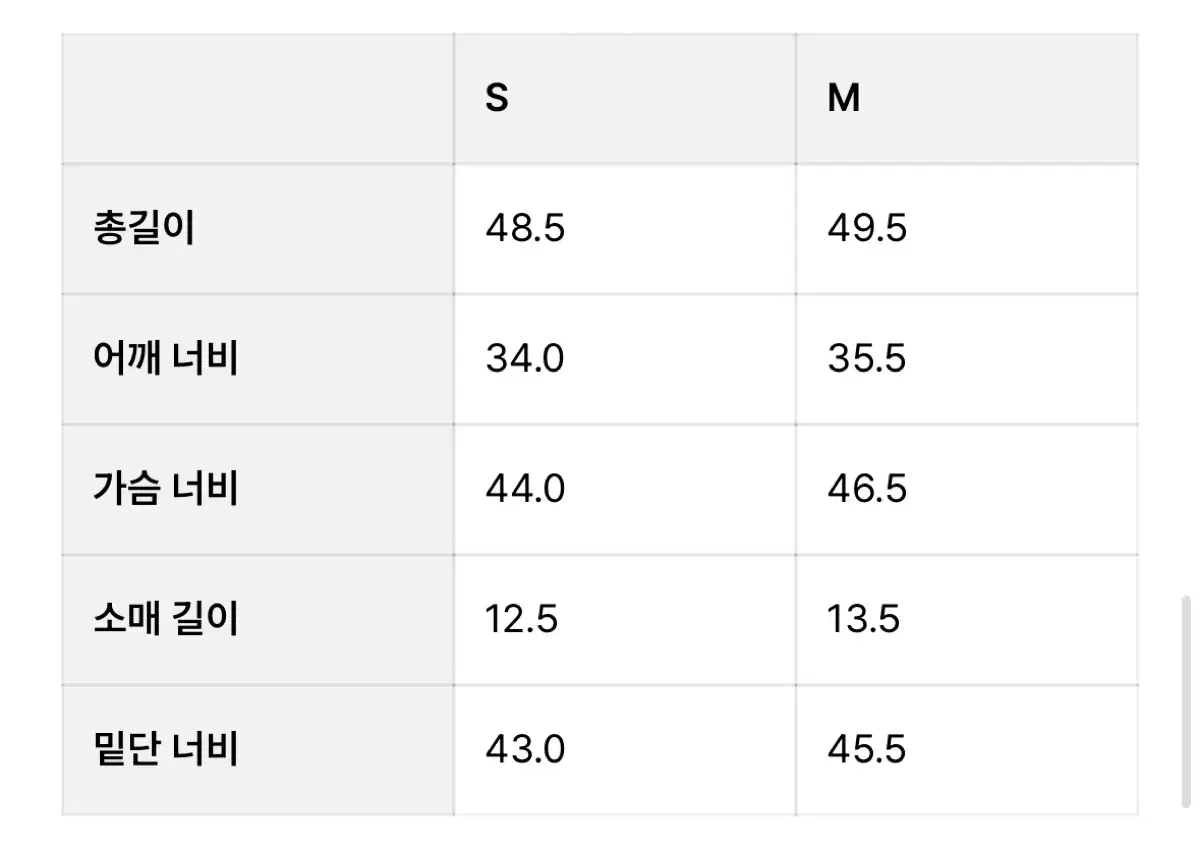Select the S size column header
The width and height of the screenshot is (1200, 848).
pos(625,99)
